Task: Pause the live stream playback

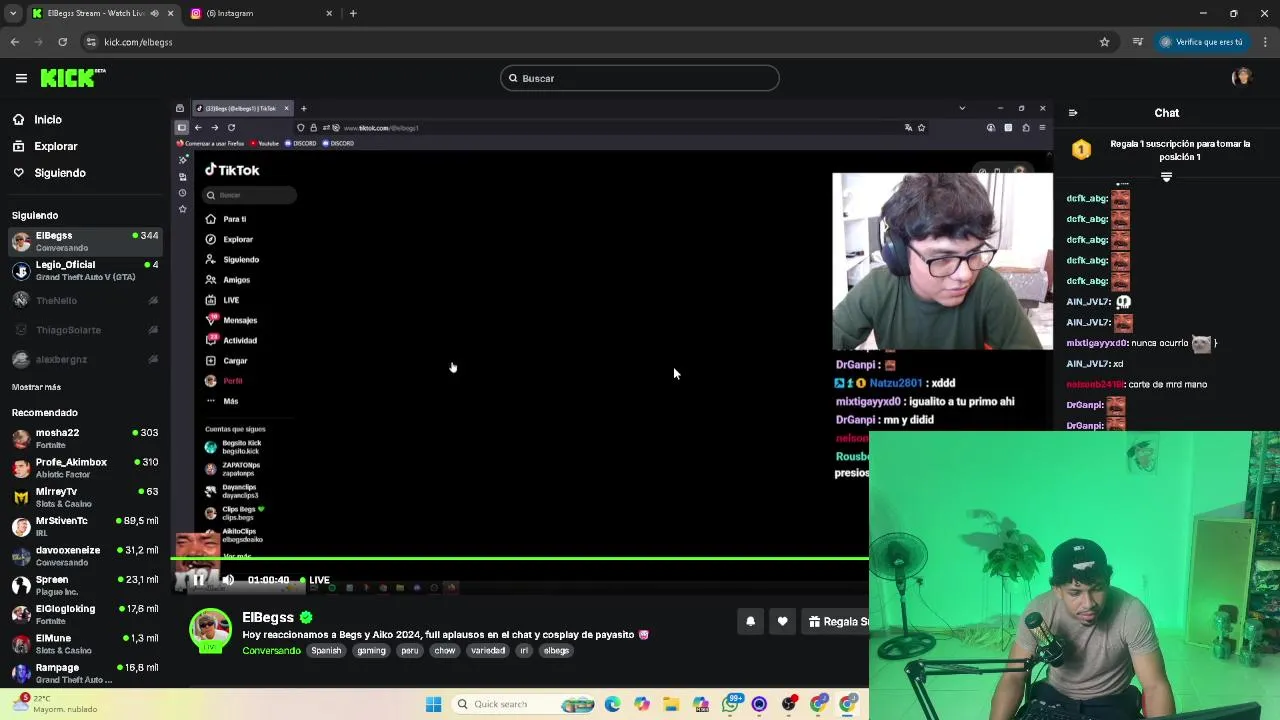Action: pos(198,580)
